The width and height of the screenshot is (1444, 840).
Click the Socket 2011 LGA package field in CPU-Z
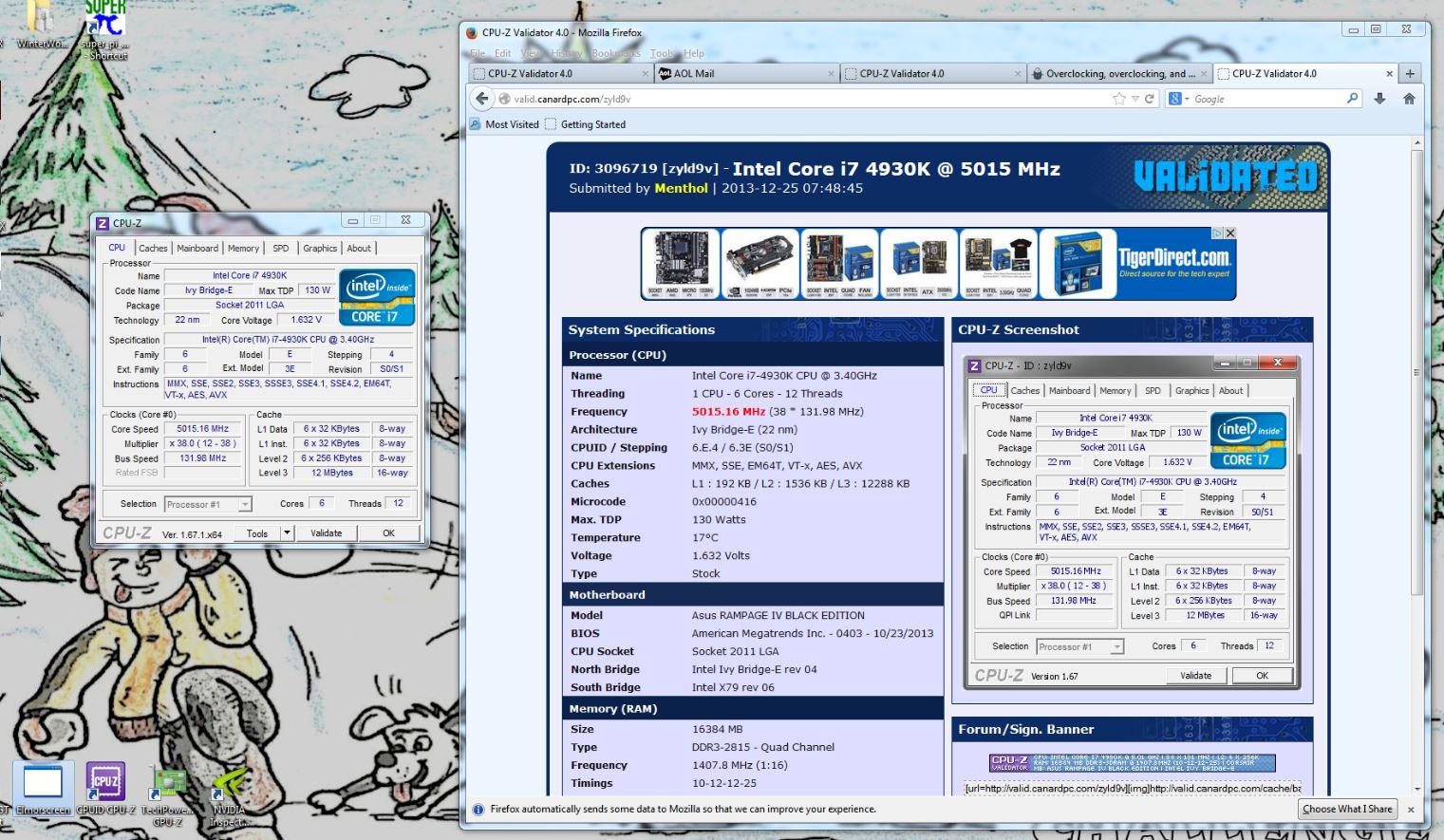point(250,305)
